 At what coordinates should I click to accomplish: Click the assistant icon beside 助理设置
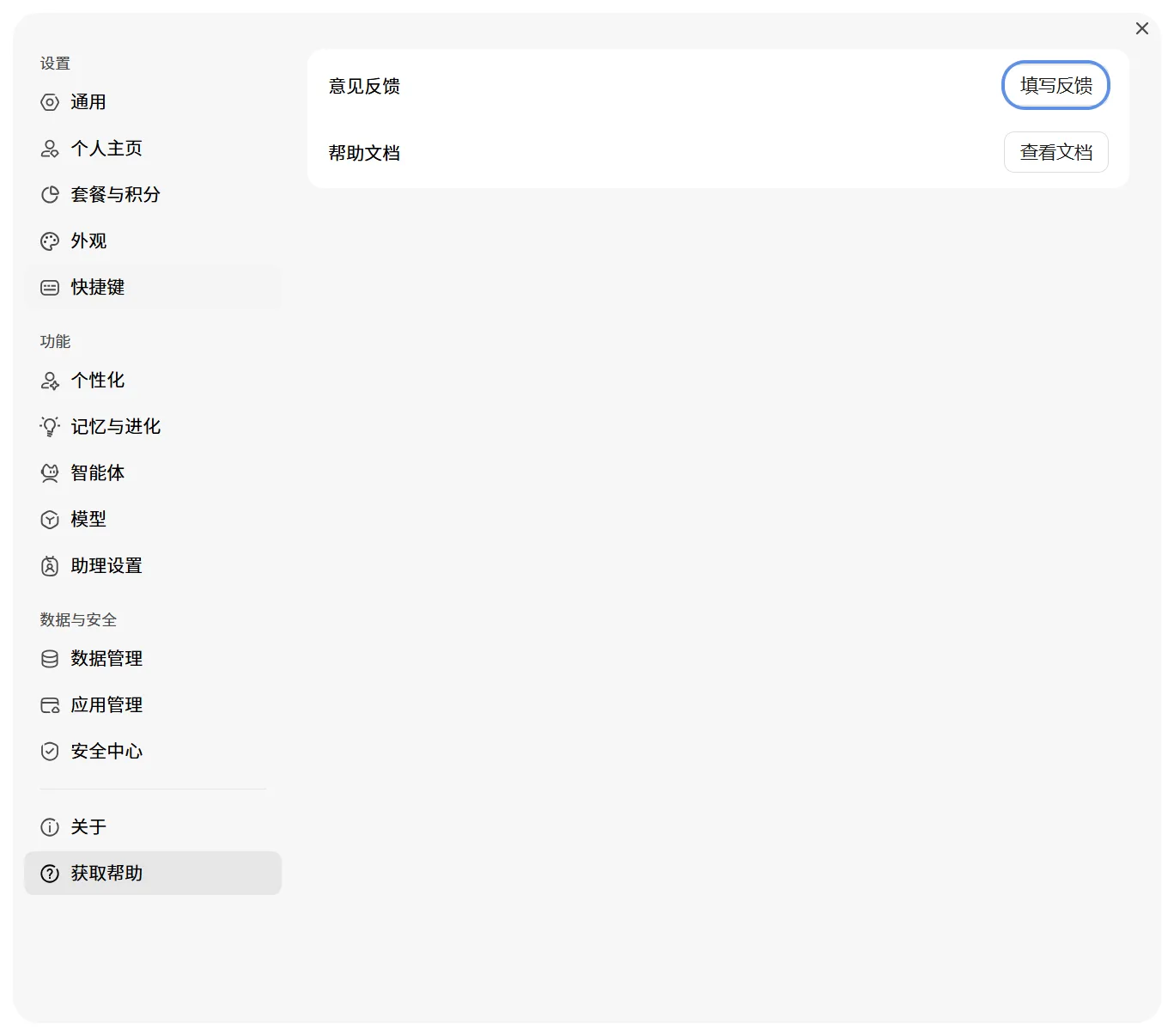(50, 566)
